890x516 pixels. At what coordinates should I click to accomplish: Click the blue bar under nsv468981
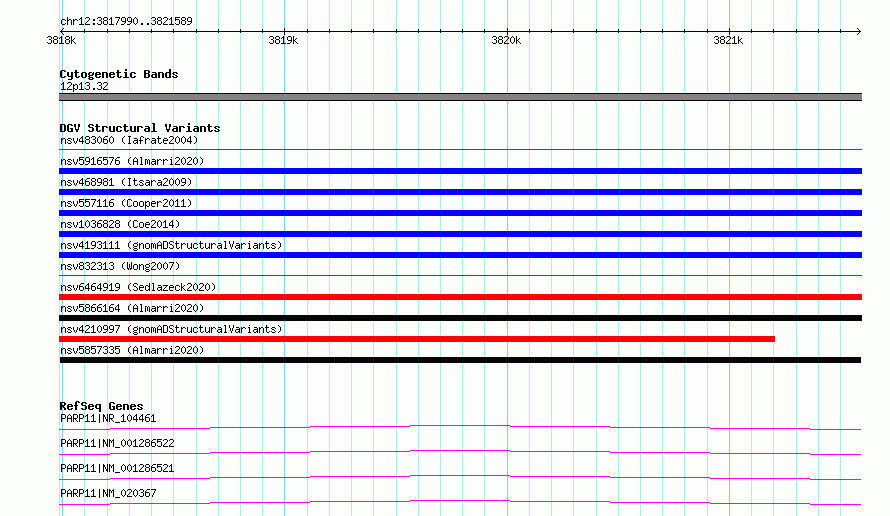(x=460, y=192)
